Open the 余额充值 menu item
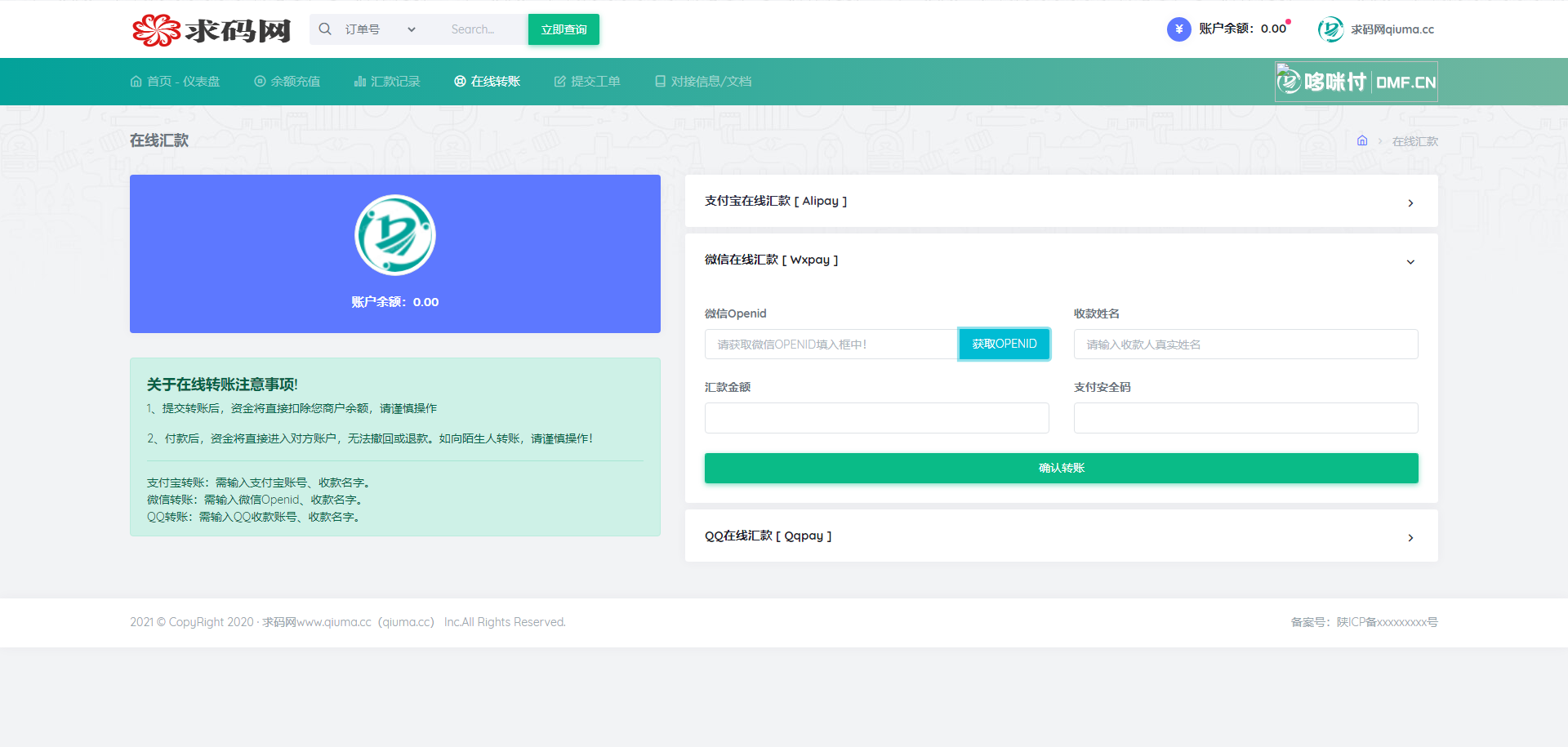The width and height of the screenshot is (1568, 747). [287, 82]
